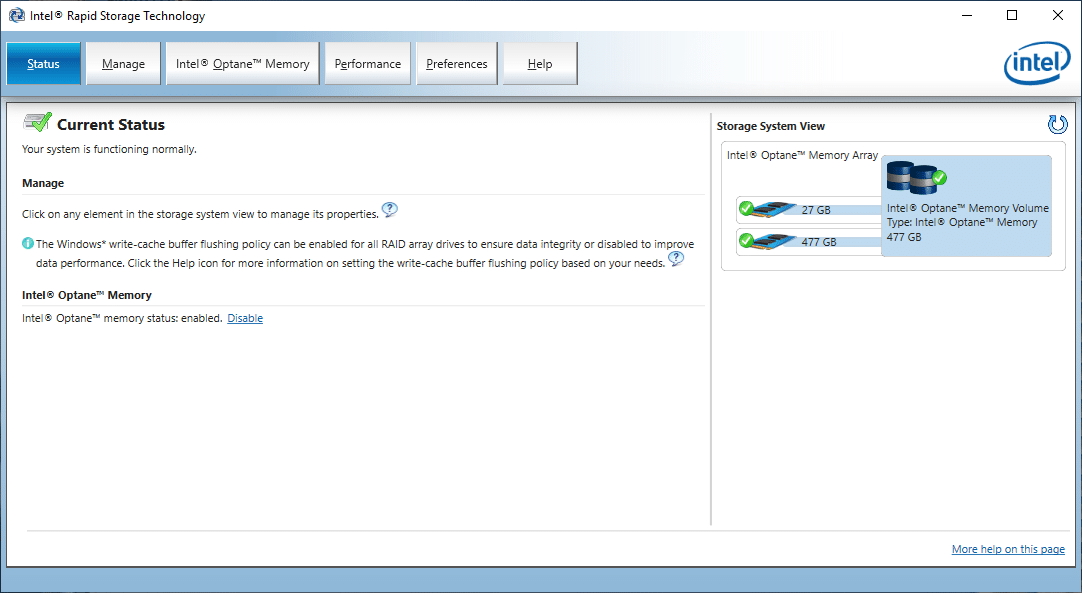Image resolution: width=1082 pixels, height=593 pixels.
Task: Click the Manage section heading
Action: tap(43, 183)
